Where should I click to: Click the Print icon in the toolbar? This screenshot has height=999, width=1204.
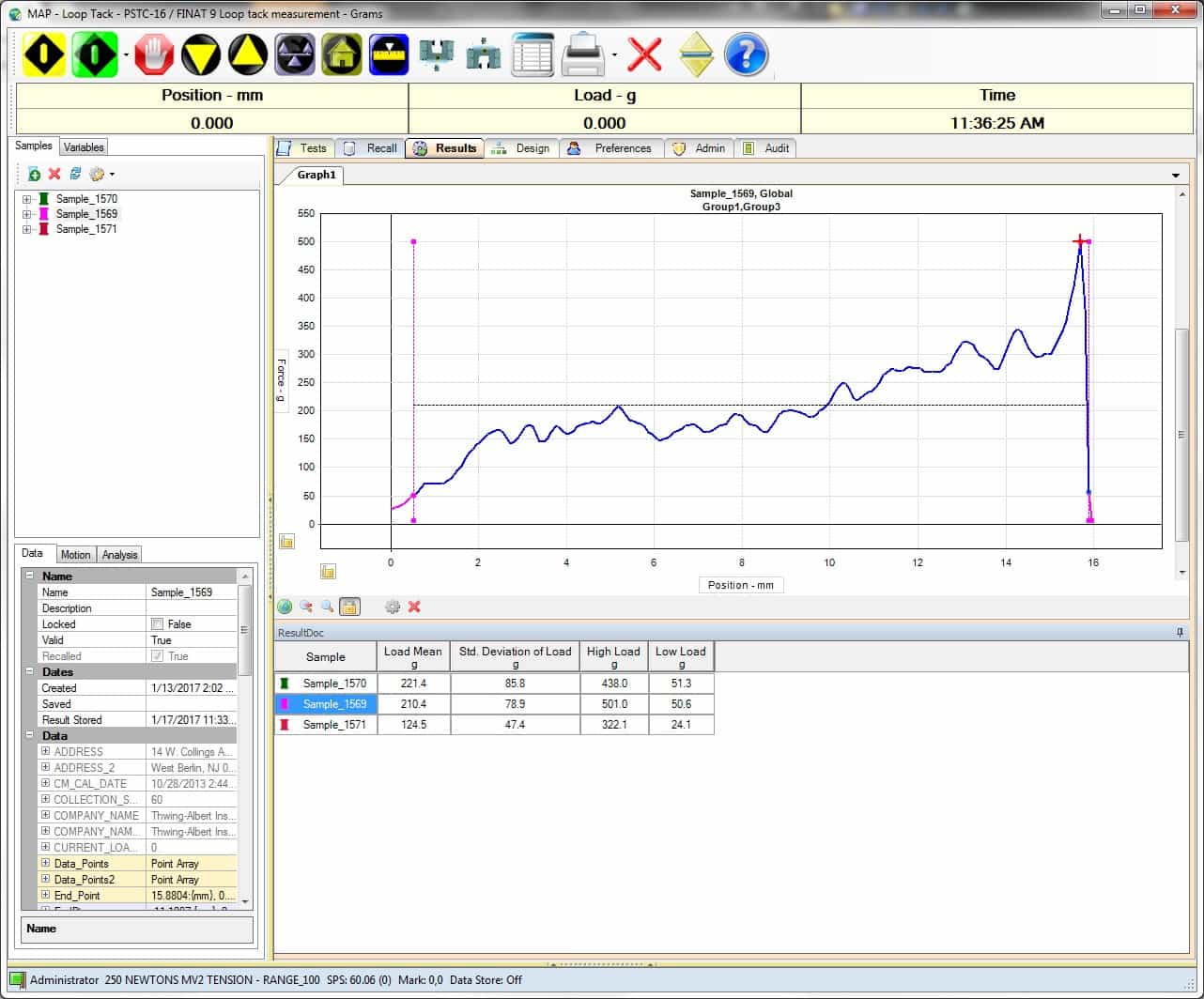pyautogui.click(x=582, y=54)
